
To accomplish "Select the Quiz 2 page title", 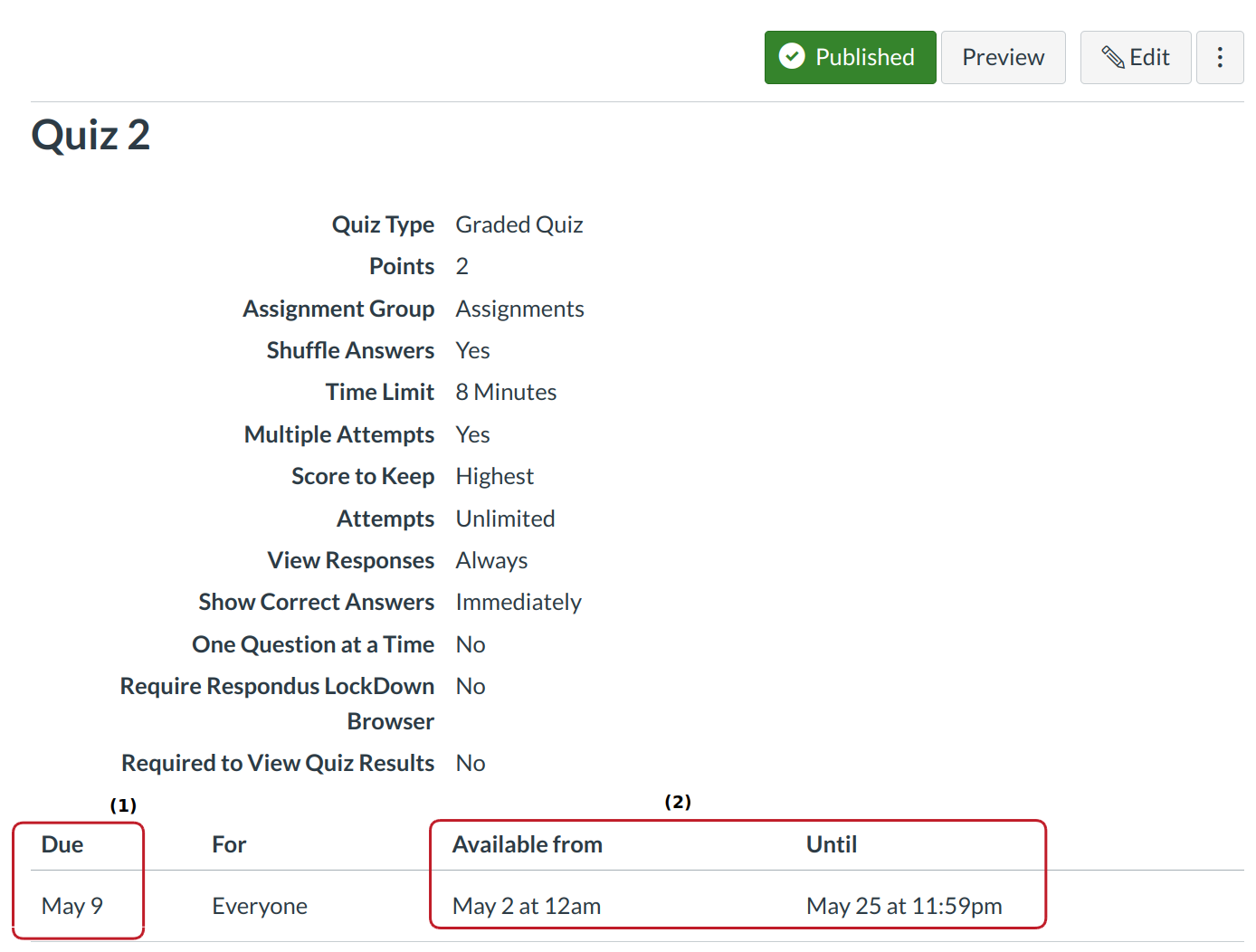I will pyautogui.click(x=90, y=136).
